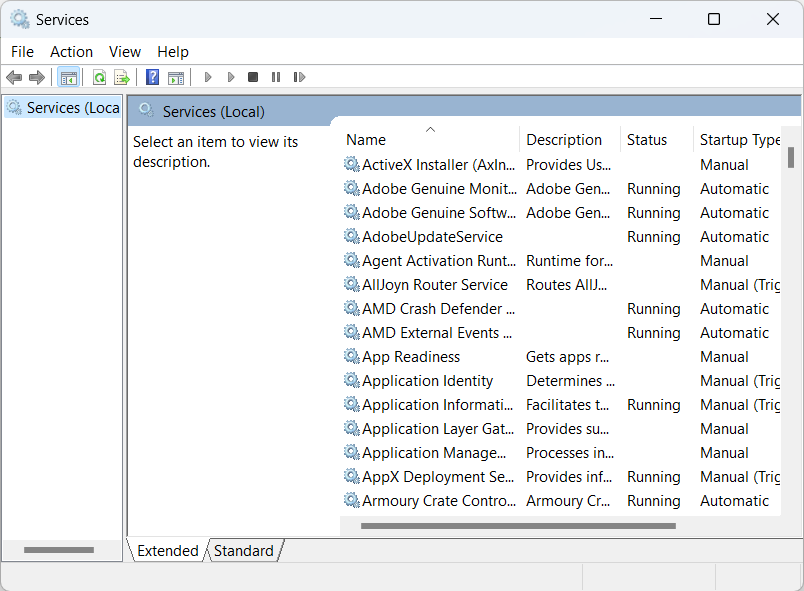Click 'Armoury Cr...' description cell
804x591 pixels.
coord(568,501)
